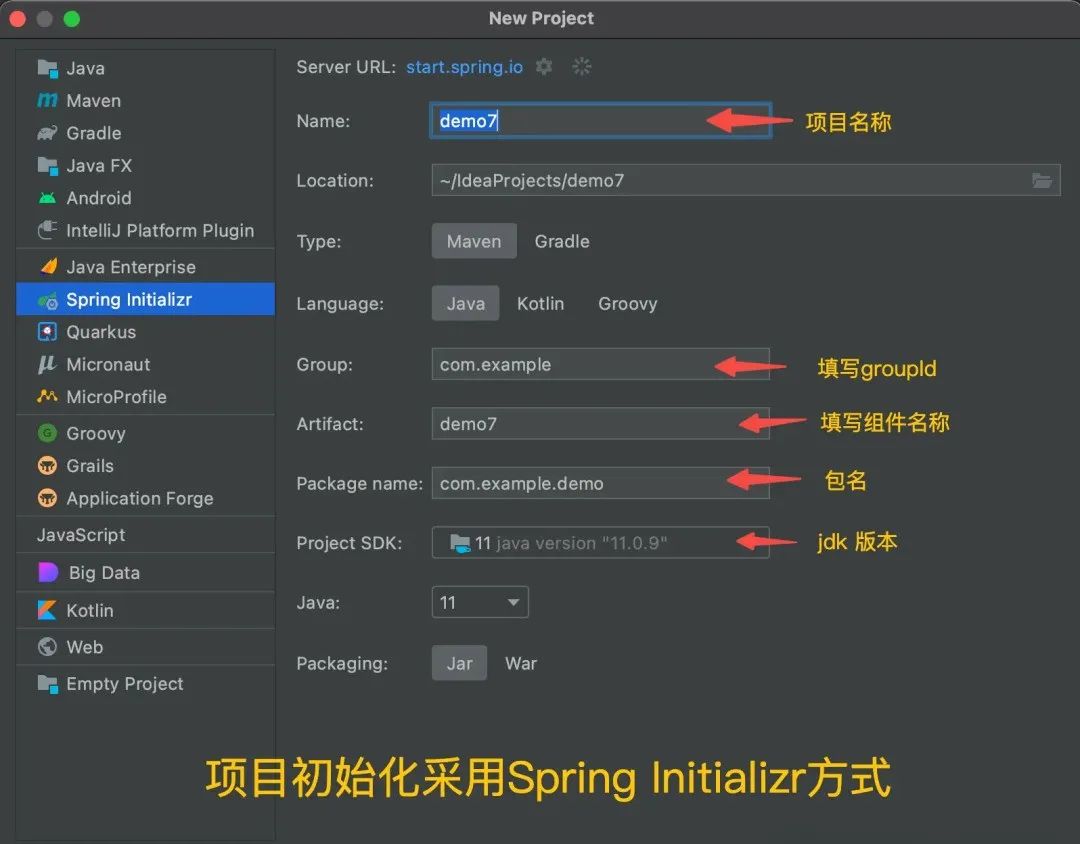Select Micronaut generator entry
Viewport: 1080px width, 844px height.
tap(145, 364)
